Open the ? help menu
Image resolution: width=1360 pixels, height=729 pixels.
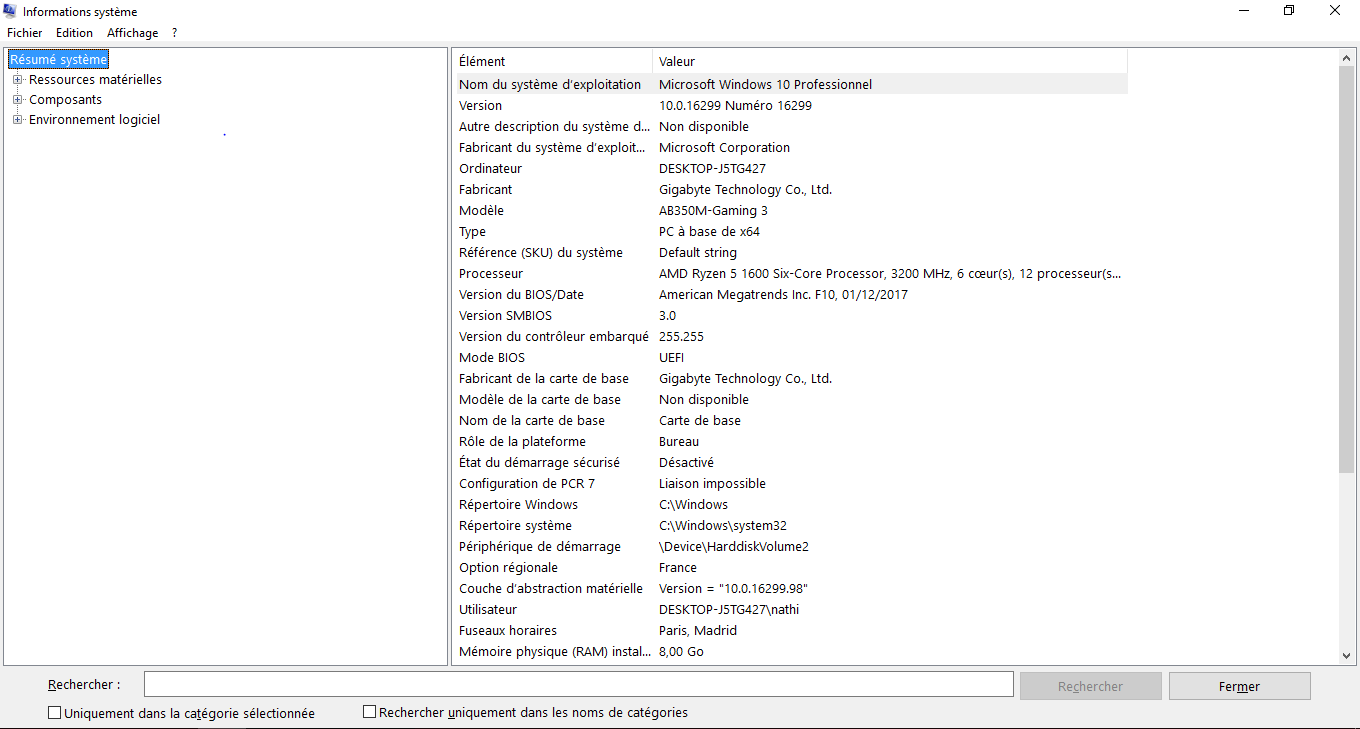tap(175, 33)
